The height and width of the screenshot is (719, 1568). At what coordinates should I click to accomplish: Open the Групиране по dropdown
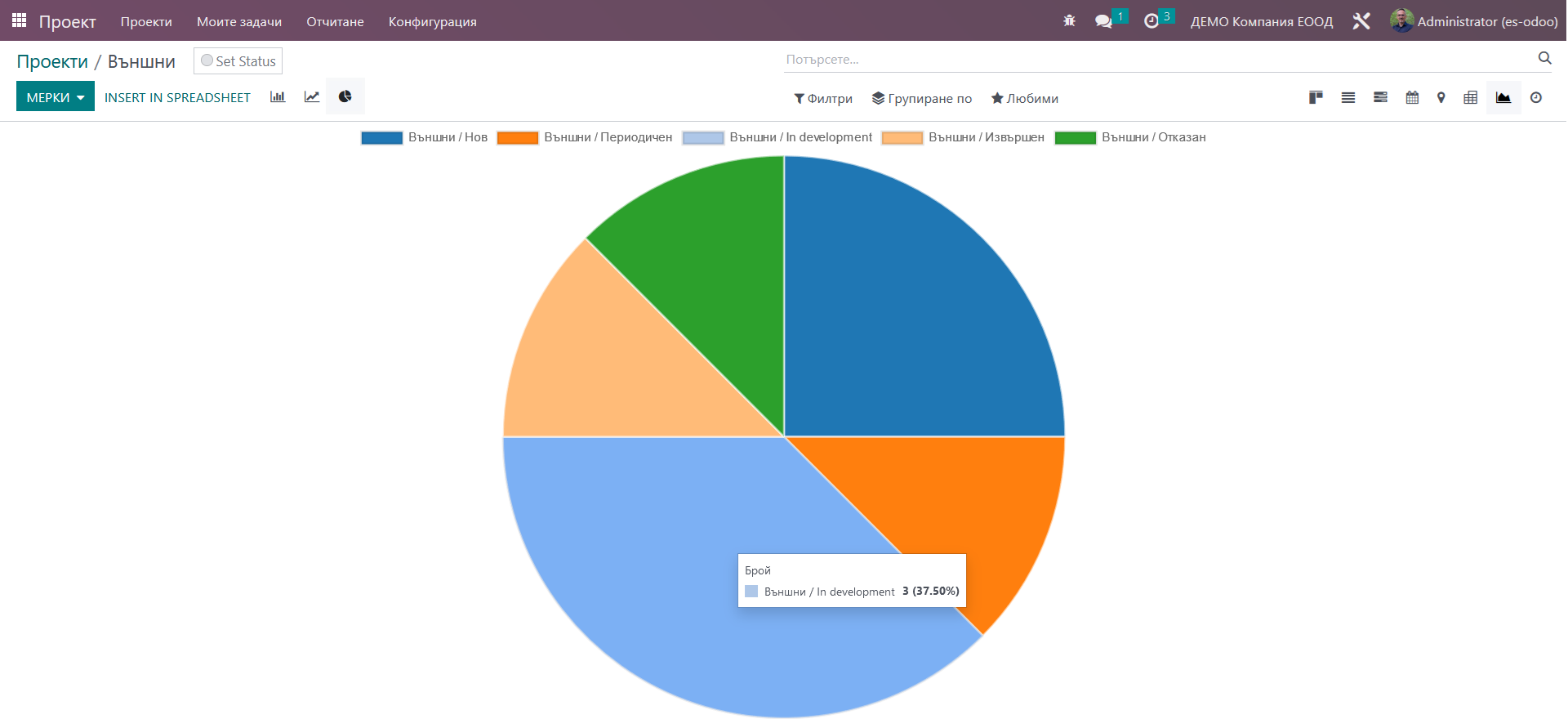click(922, 98)
